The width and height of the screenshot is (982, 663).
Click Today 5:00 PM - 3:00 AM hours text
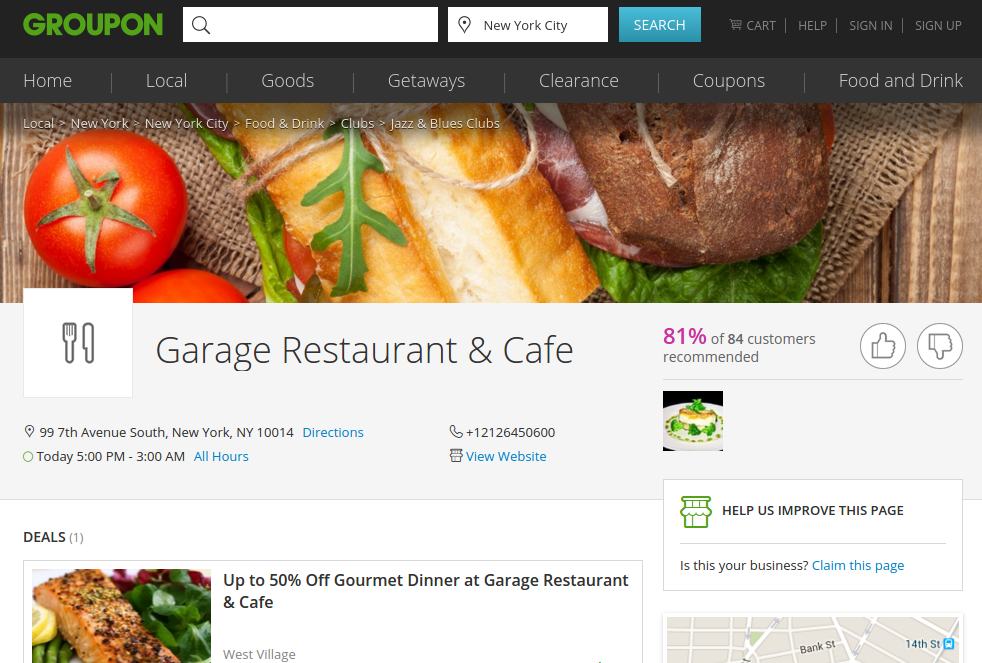tap(111, 456)
